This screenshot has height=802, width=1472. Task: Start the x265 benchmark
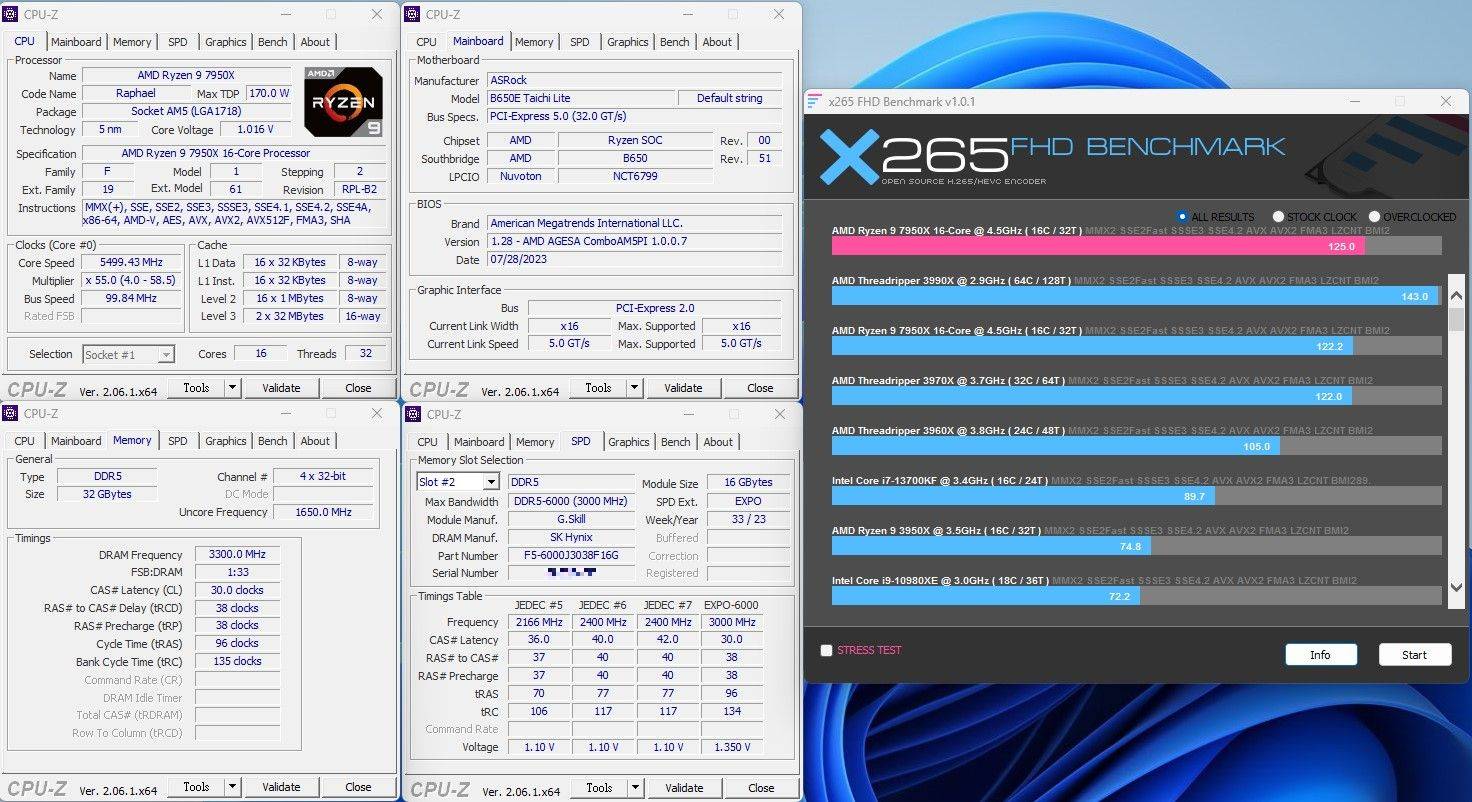(x=1414, y=655)
